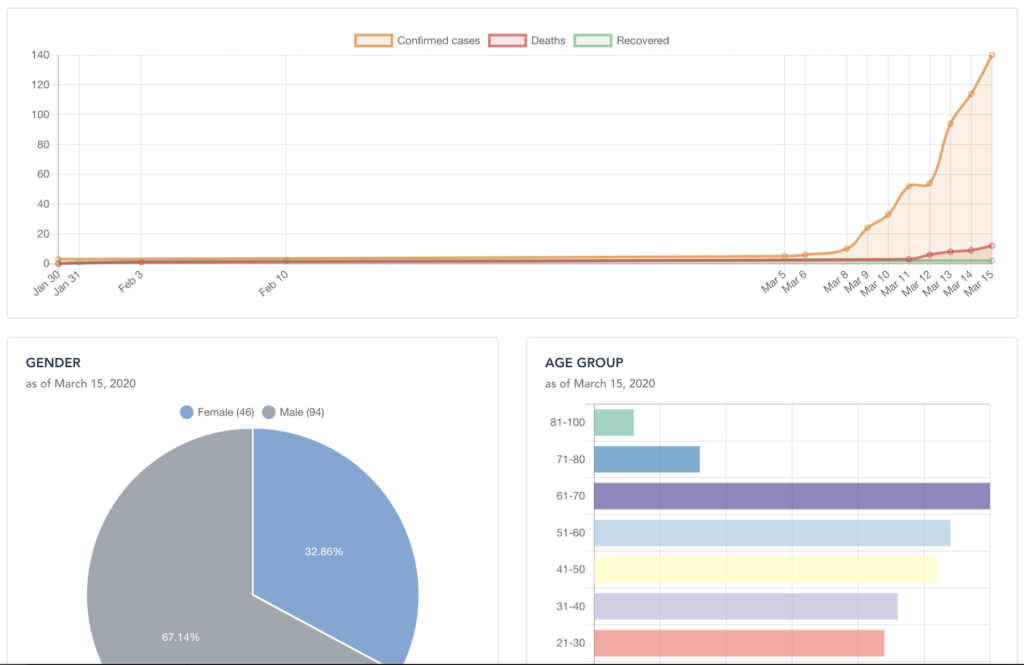This screenshot has height=665, width=1024.
Task: Click the Mar 11 confirmed cases point
Action: 909,186
